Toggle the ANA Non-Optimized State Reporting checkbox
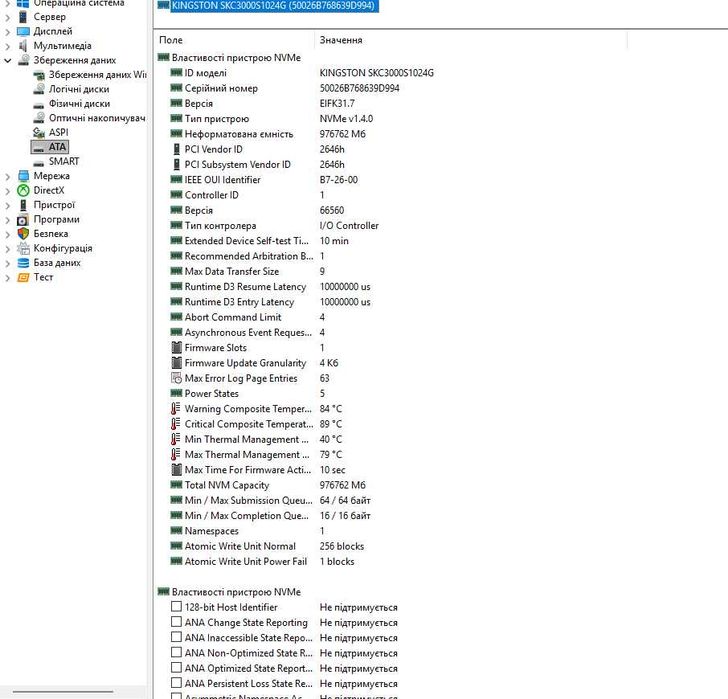728x699 pixels. pyautogui.click(x=176, y=652)
